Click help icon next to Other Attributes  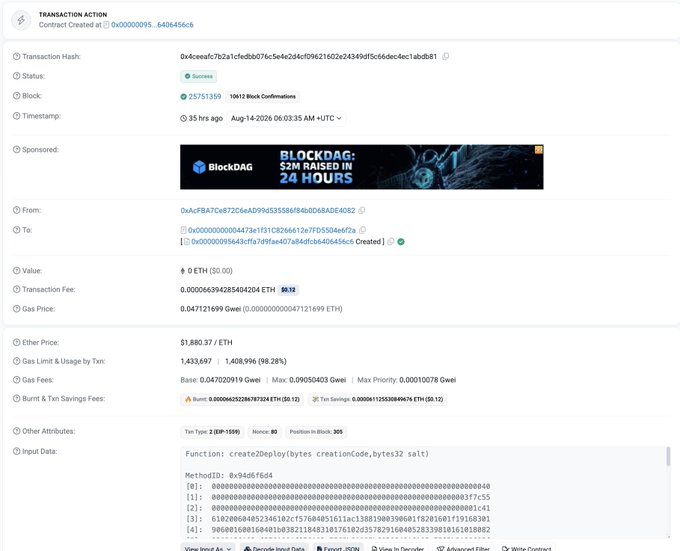pyautogui.click(x=16, y=431)
